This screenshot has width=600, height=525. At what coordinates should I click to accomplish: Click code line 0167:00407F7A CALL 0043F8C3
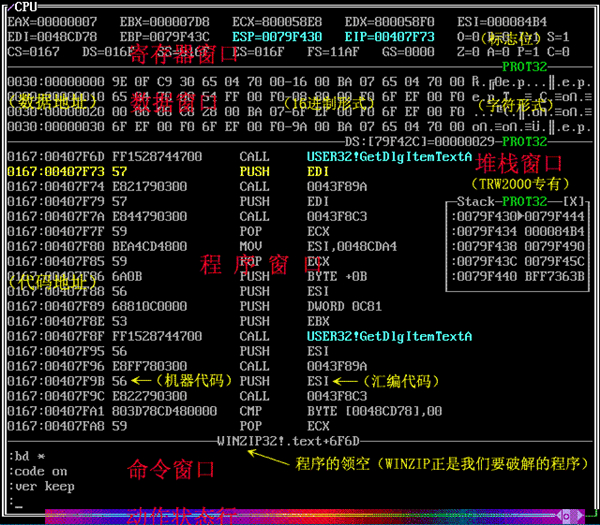[x=187, y=216]
